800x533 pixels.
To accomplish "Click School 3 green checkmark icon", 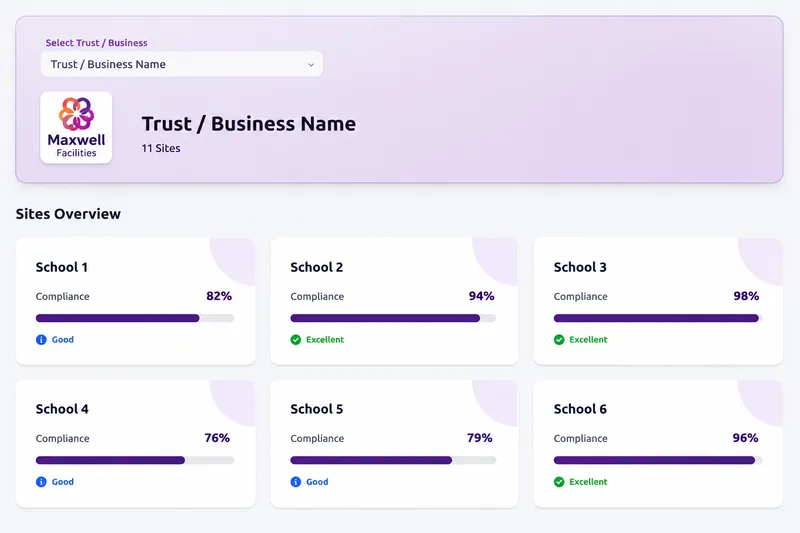I will coord(559,340).
